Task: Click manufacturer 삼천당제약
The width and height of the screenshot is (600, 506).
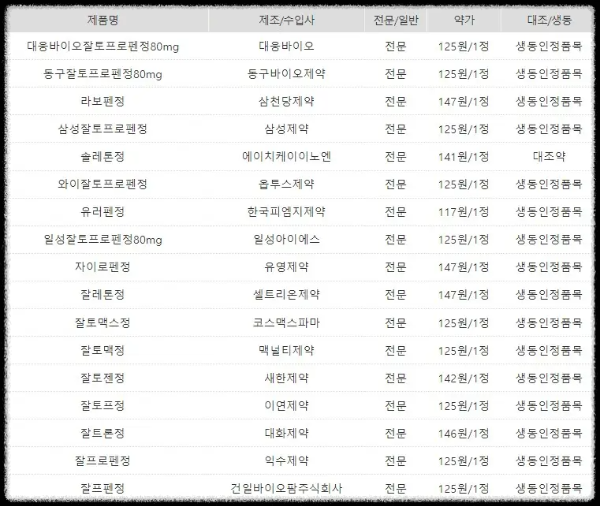Action: tap(287, 101)
